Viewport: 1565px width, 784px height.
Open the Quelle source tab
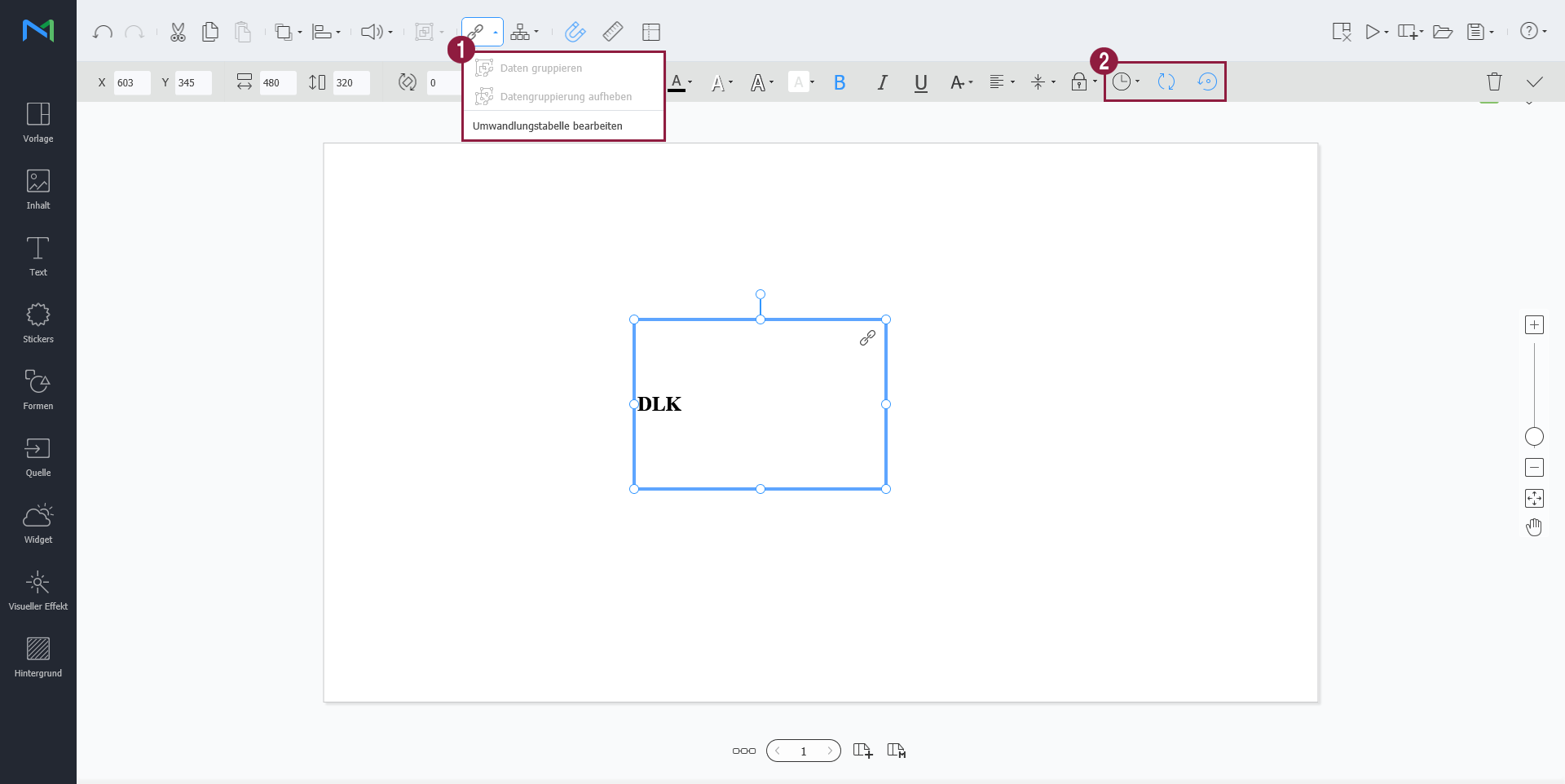pos(37,456)
